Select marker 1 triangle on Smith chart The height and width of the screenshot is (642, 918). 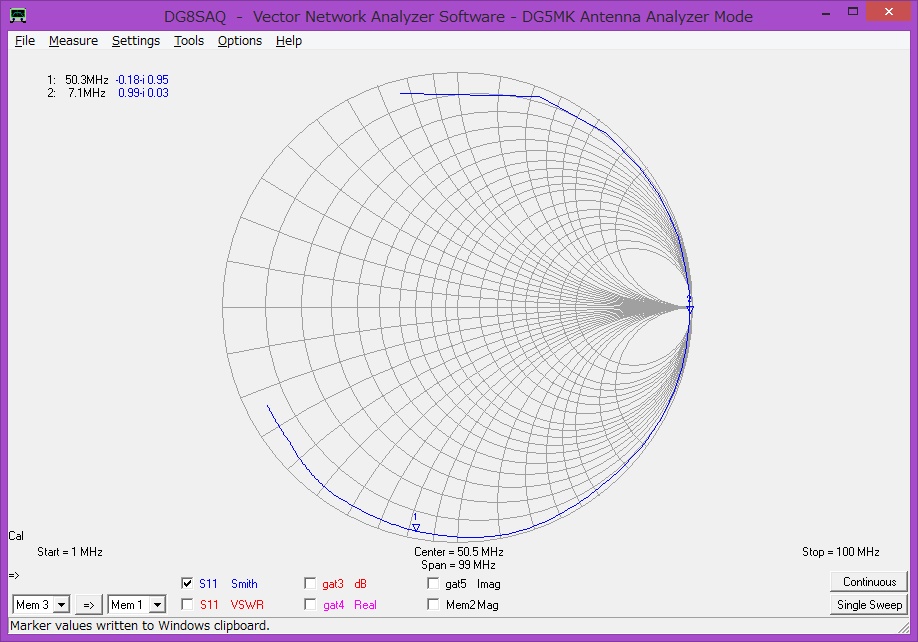[416, 527]
